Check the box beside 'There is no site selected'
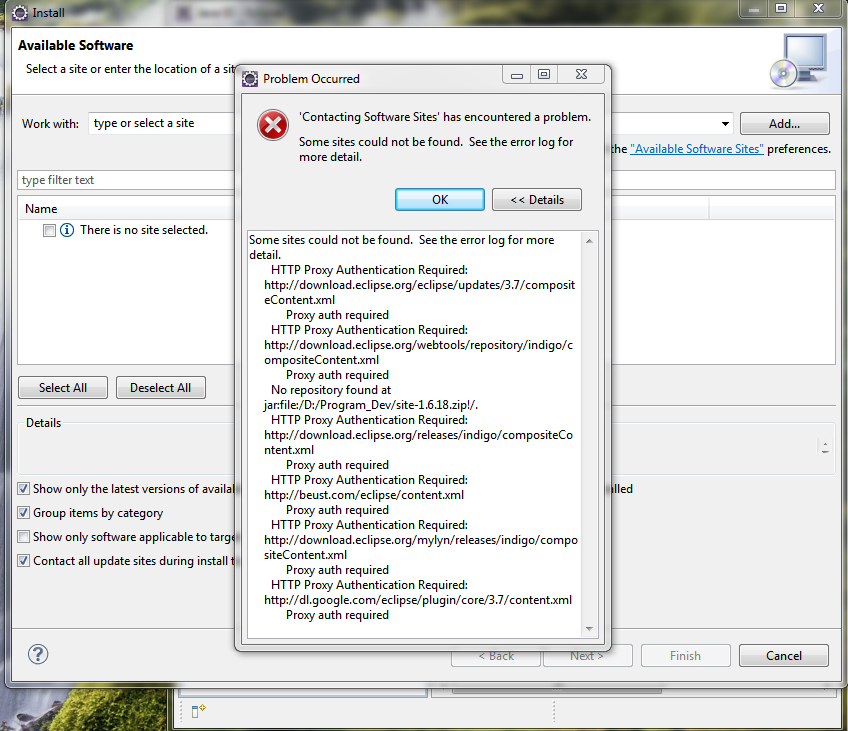848x731 pixels. 49,231
